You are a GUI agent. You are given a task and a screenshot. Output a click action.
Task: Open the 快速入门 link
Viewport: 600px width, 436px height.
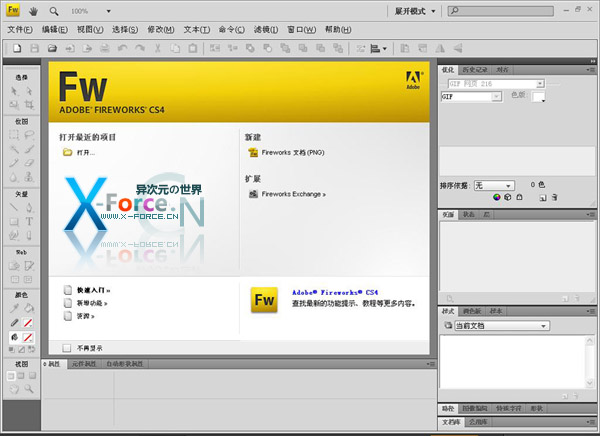click(x=87, y=290)
